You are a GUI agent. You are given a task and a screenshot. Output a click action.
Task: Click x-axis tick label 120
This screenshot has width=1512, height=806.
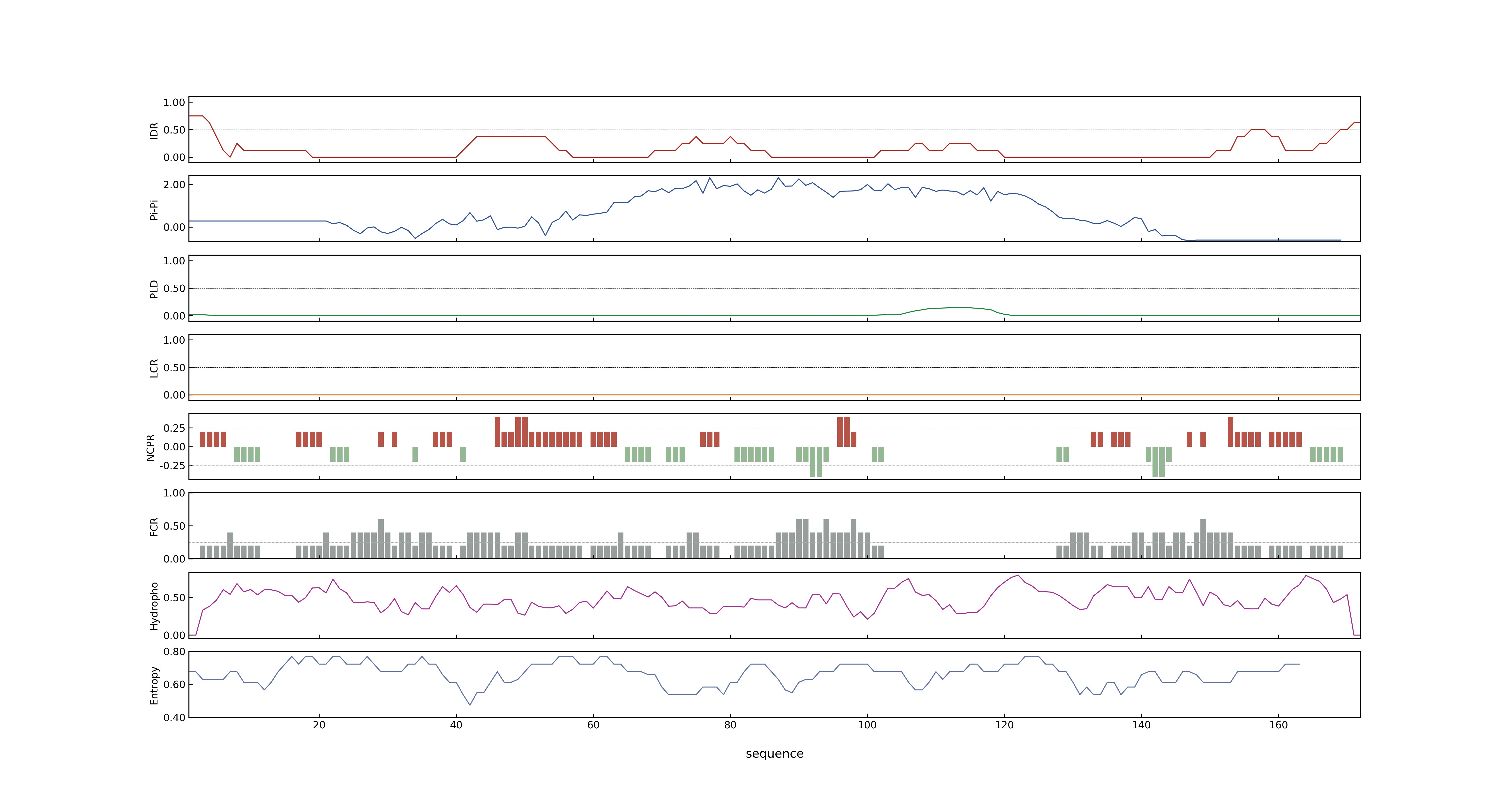click(x=1004, y=725)
